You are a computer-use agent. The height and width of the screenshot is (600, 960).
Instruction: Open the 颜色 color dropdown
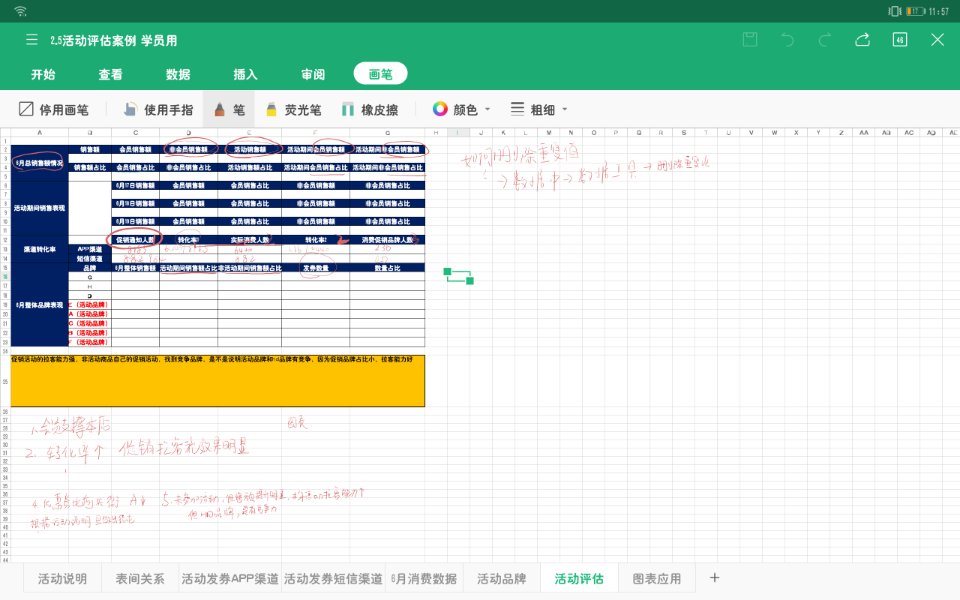tap(461, 110)
